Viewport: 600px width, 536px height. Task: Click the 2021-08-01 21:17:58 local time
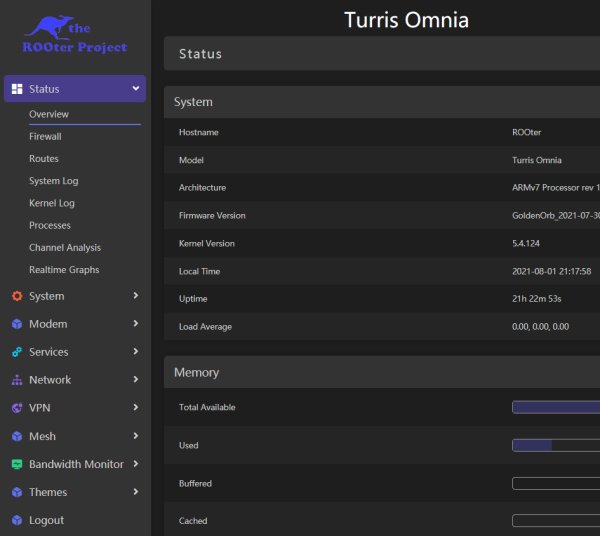(x=552, y=271)
